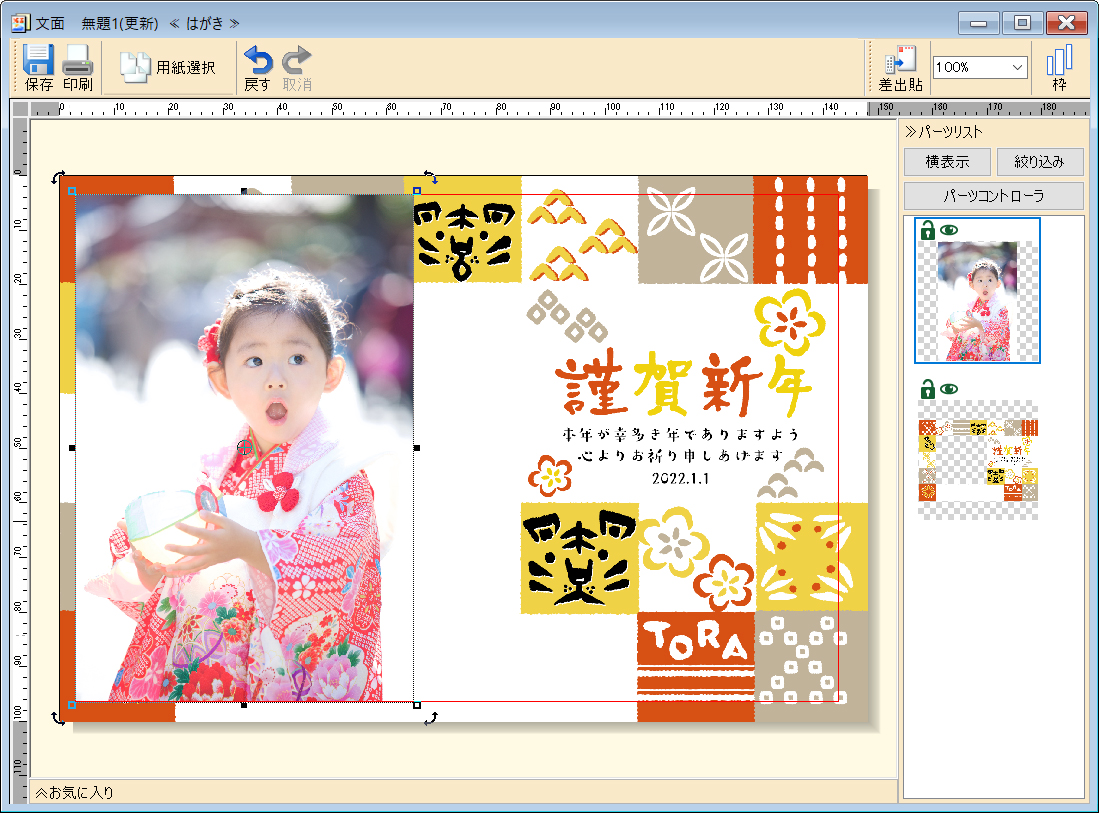
Task: Click the 取消 redo arrow icon
Action: pyautogui.click(x=296, y=61)
